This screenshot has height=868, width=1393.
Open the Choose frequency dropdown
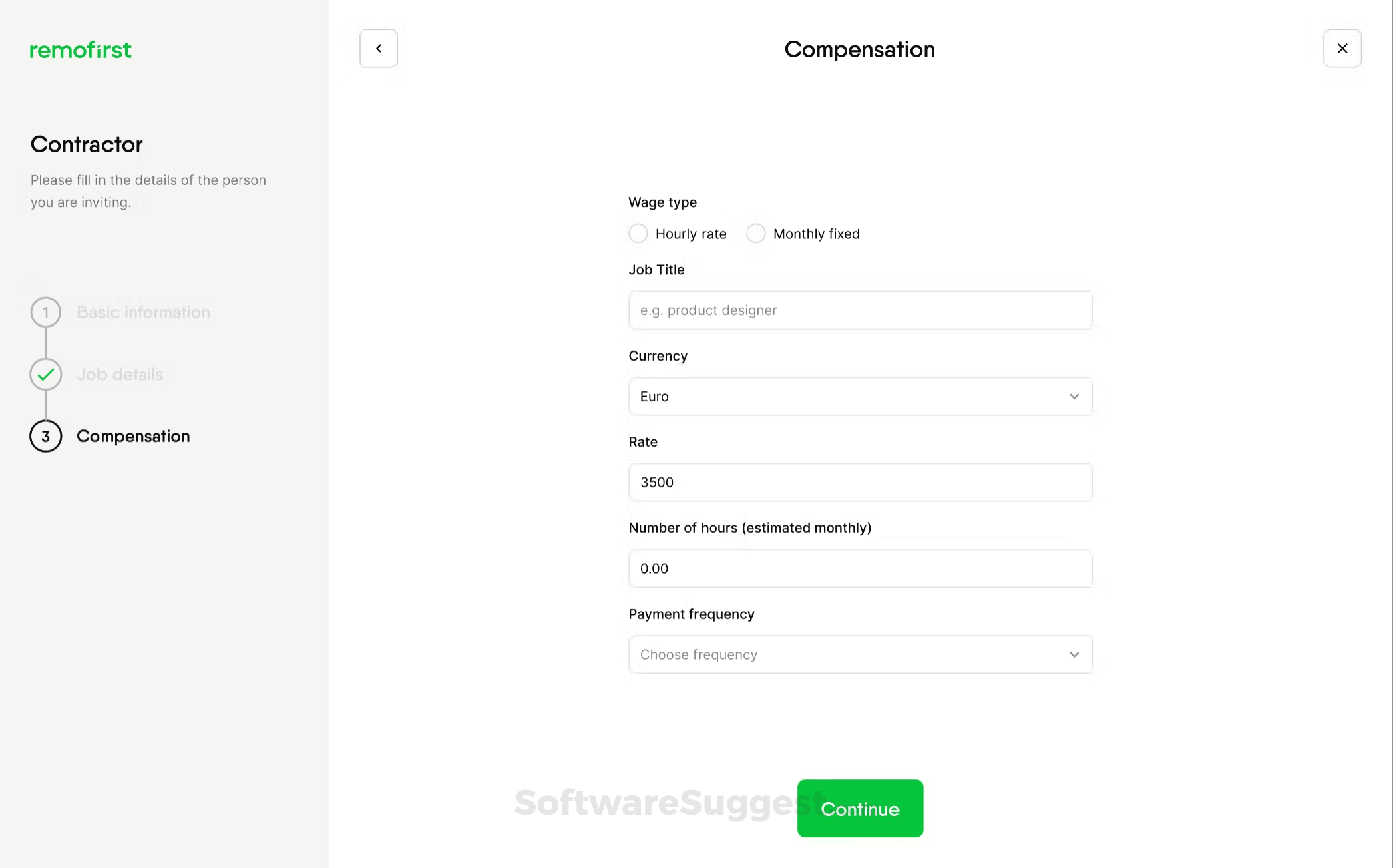[x=860, y=654]
